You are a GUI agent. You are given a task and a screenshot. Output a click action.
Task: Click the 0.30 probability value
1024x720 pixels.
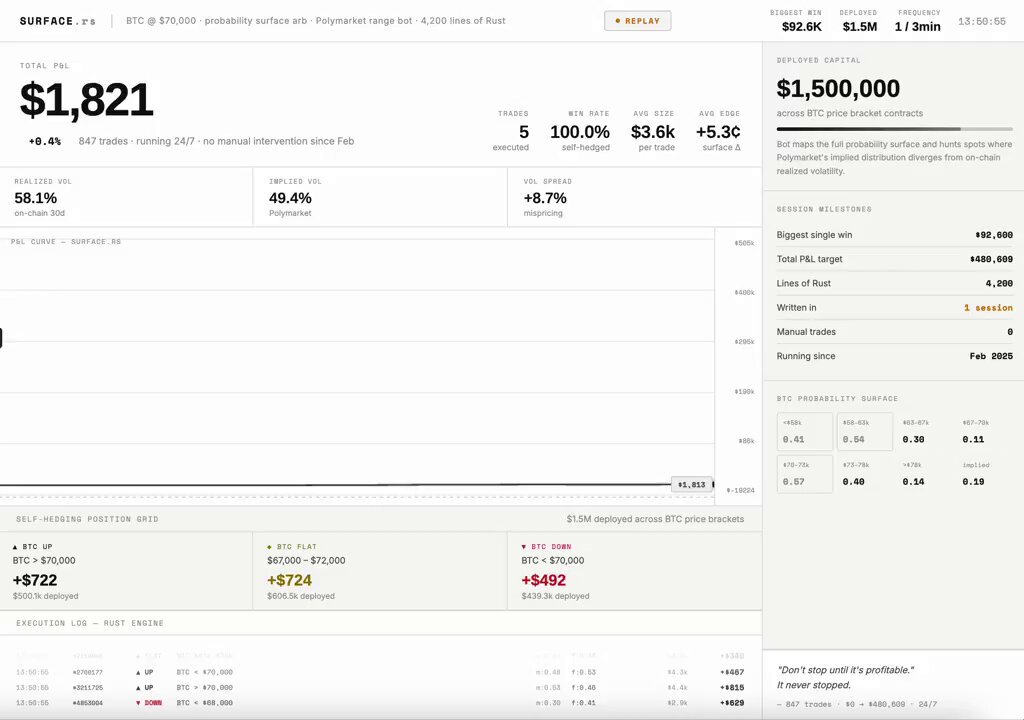coord(913,440)
